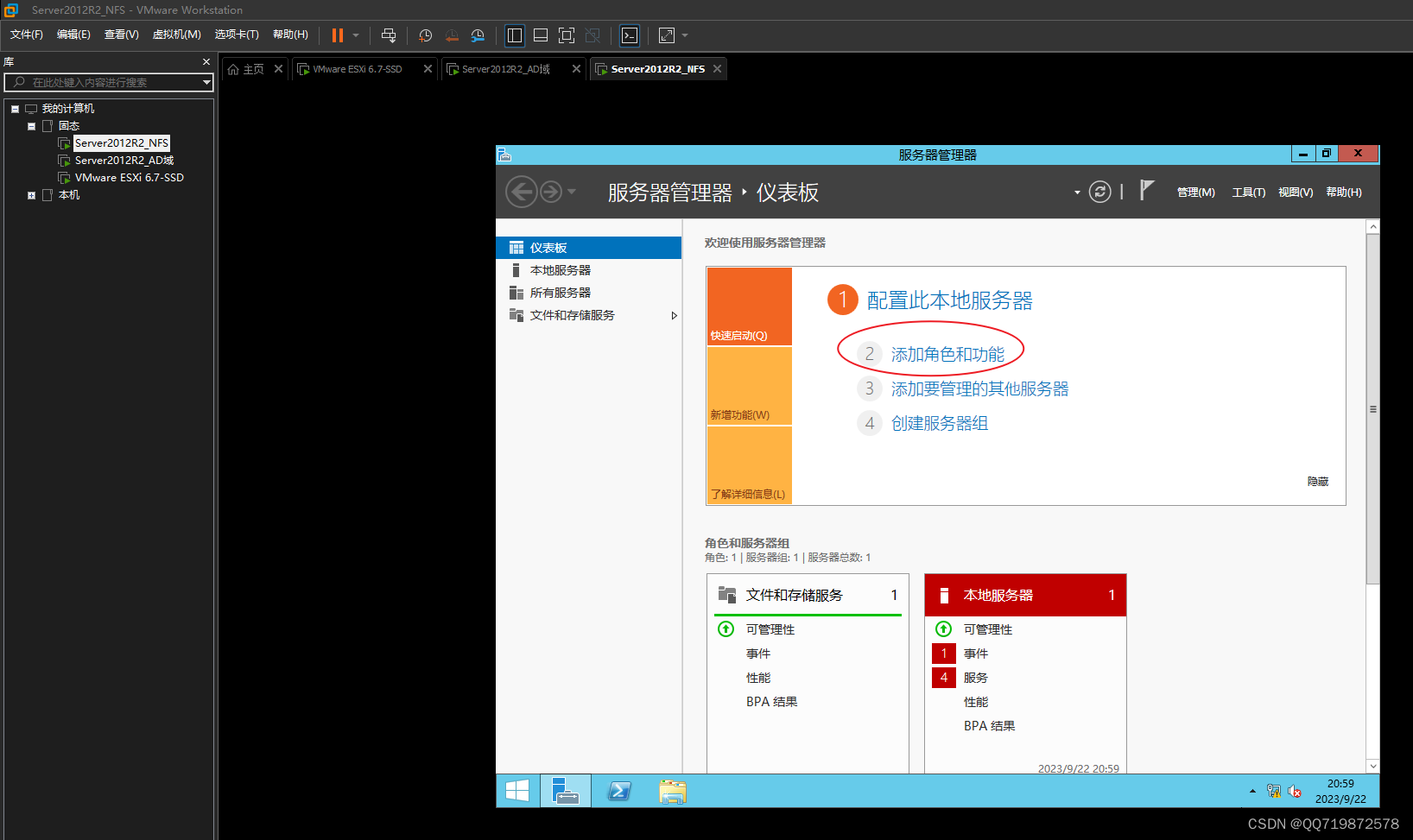1413x840 pixels.
Task: Click the 创建服务器组 link
Action: (x=940, y=424)
